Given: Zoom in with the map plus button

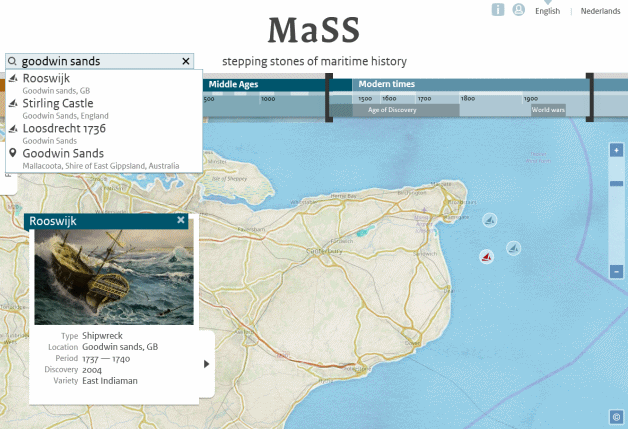Looking at the screenshot, I should point(616,150).
